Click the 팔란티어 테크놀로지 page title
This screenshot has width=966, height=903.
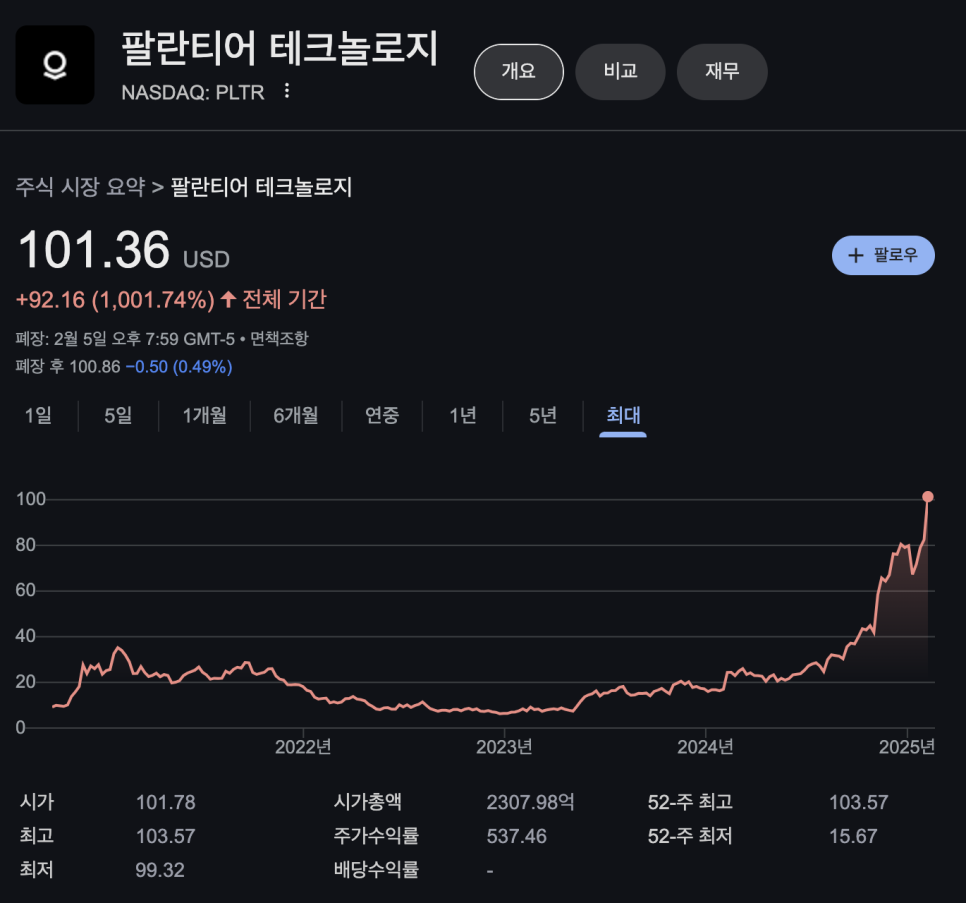[279, 48]
